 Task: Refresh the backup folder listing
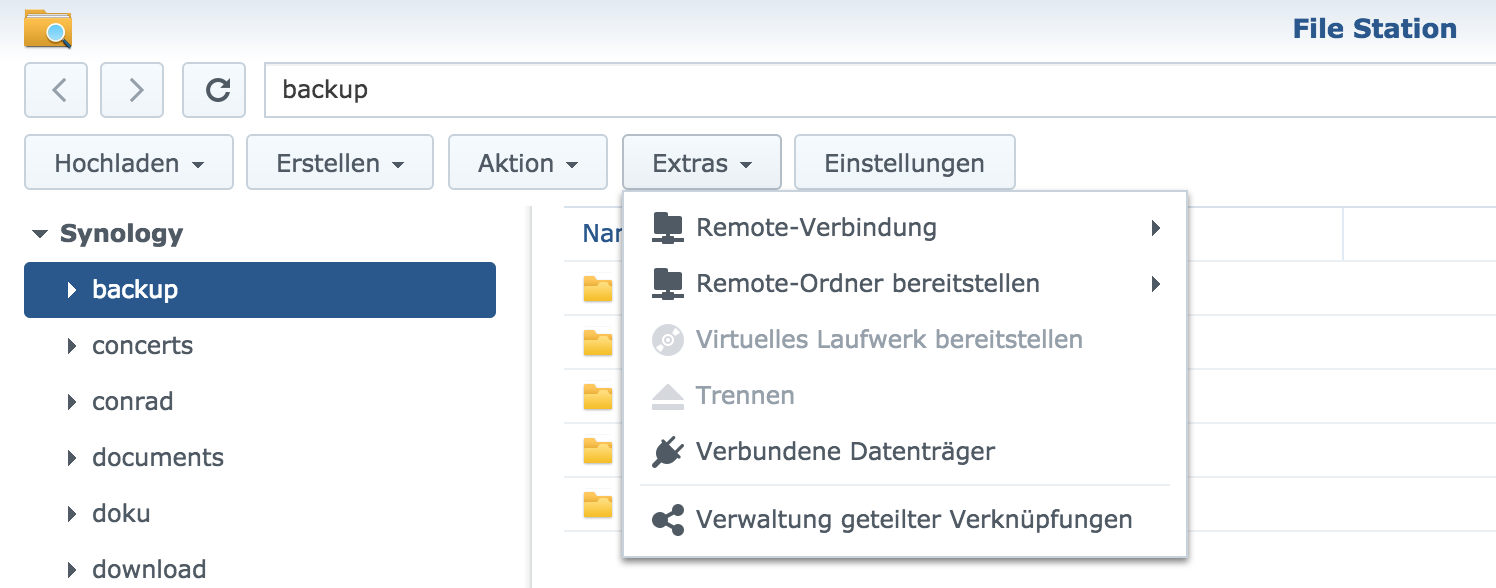[214, 90]
